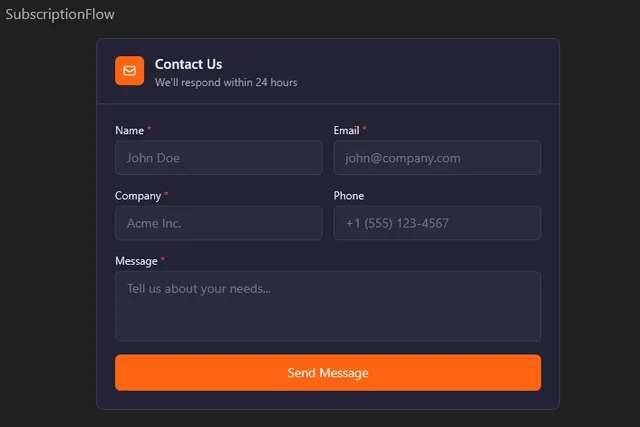Select the Company field showing Acme Inc.
The height and width of the screenshot is (427, 640).
point(219,223)
